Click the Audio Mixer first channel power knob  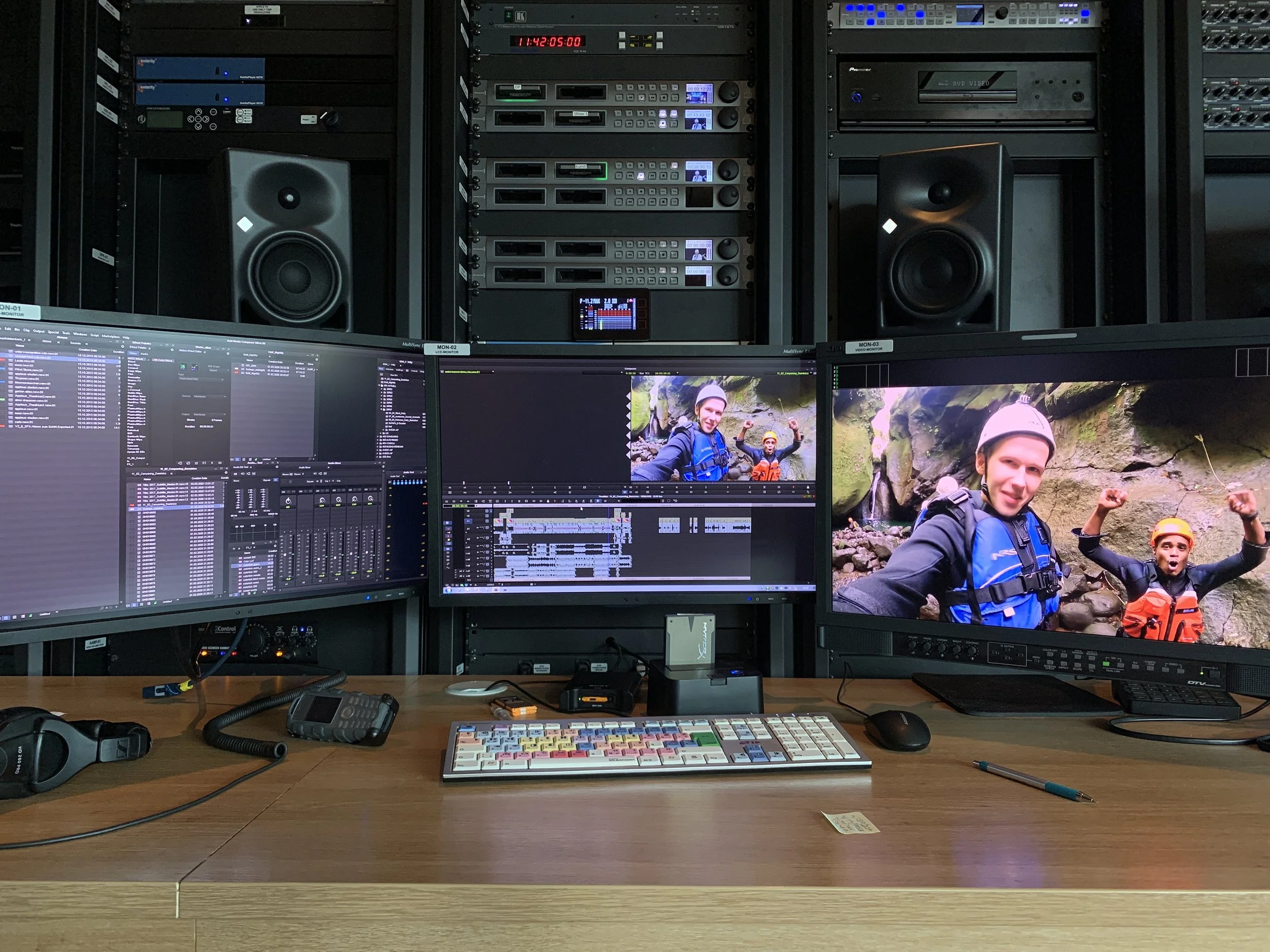pyautogui.click(x=288, y=501)
